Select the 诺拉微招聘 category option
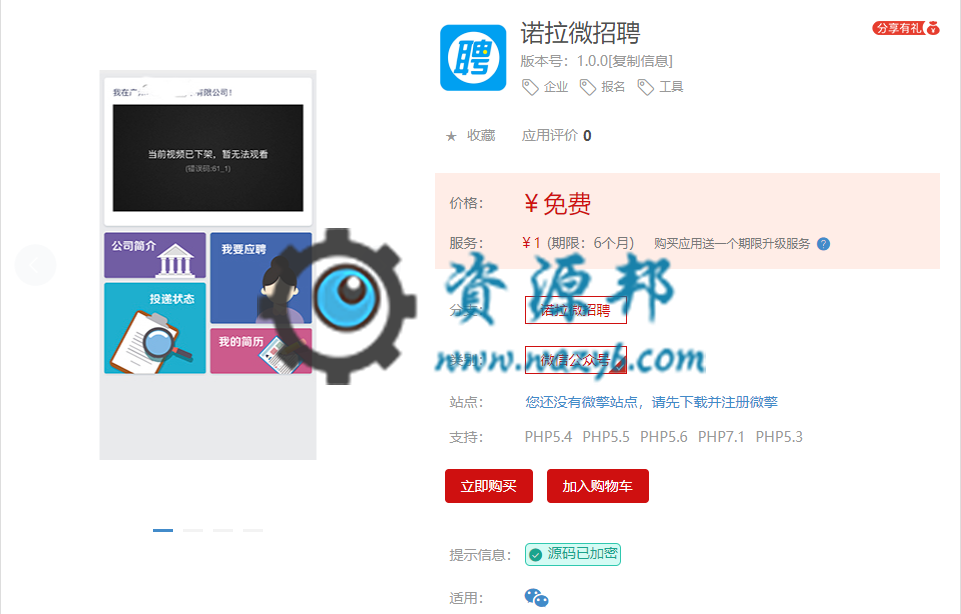 point(575,310)
